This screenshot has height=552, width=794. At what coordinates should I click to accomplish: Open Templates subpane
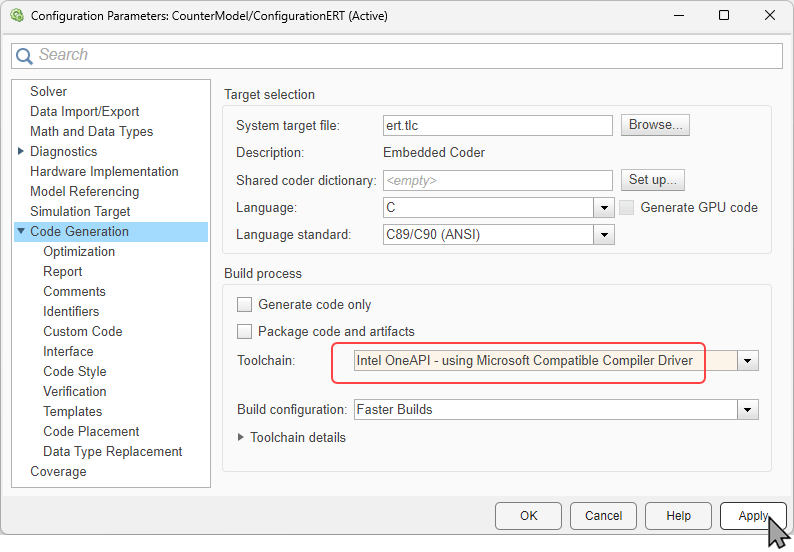pyautogui.click(x=73, y=411)
